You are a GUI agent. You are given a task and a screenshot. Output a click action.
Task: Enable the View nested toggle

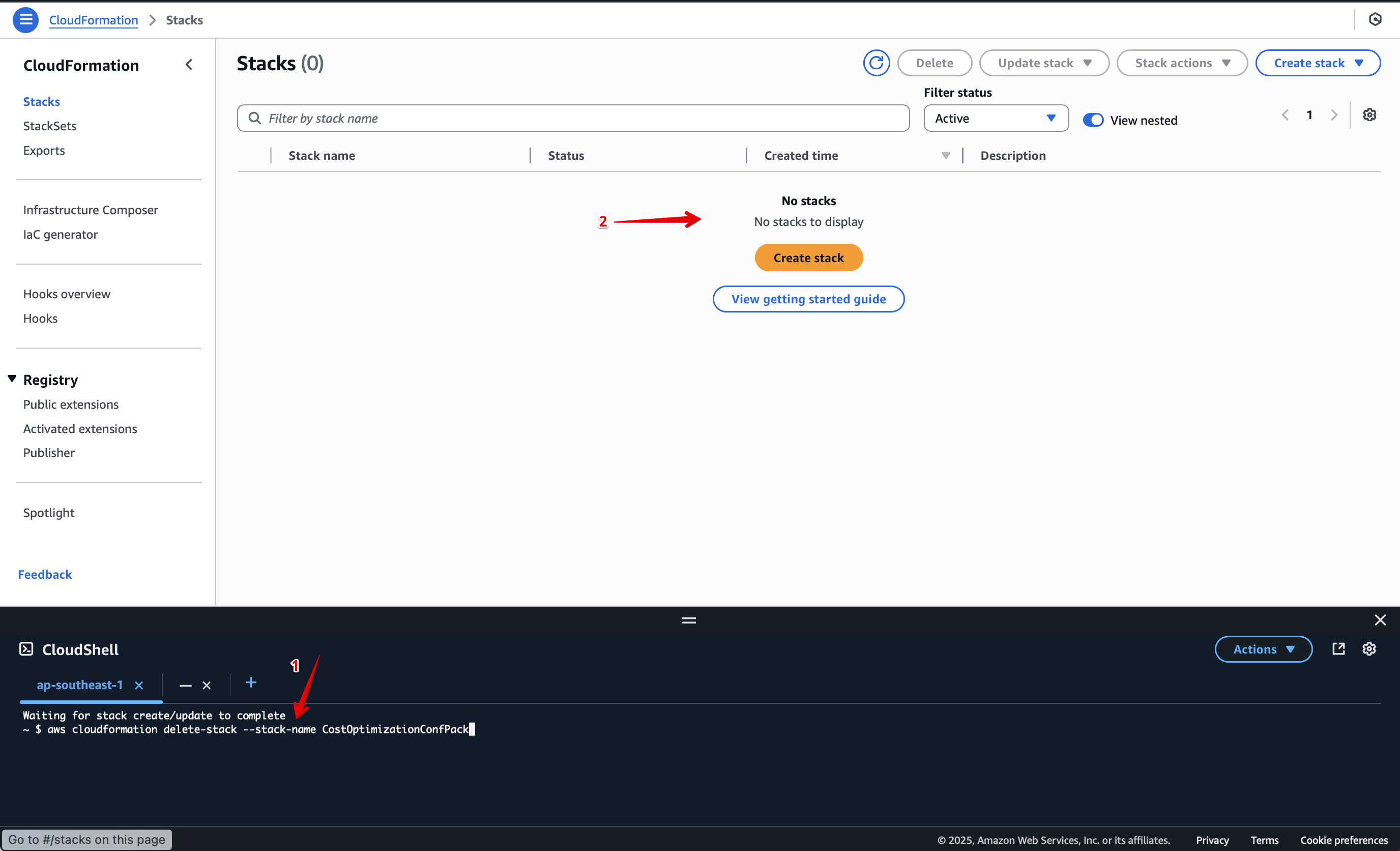[x=1093, y=120]
